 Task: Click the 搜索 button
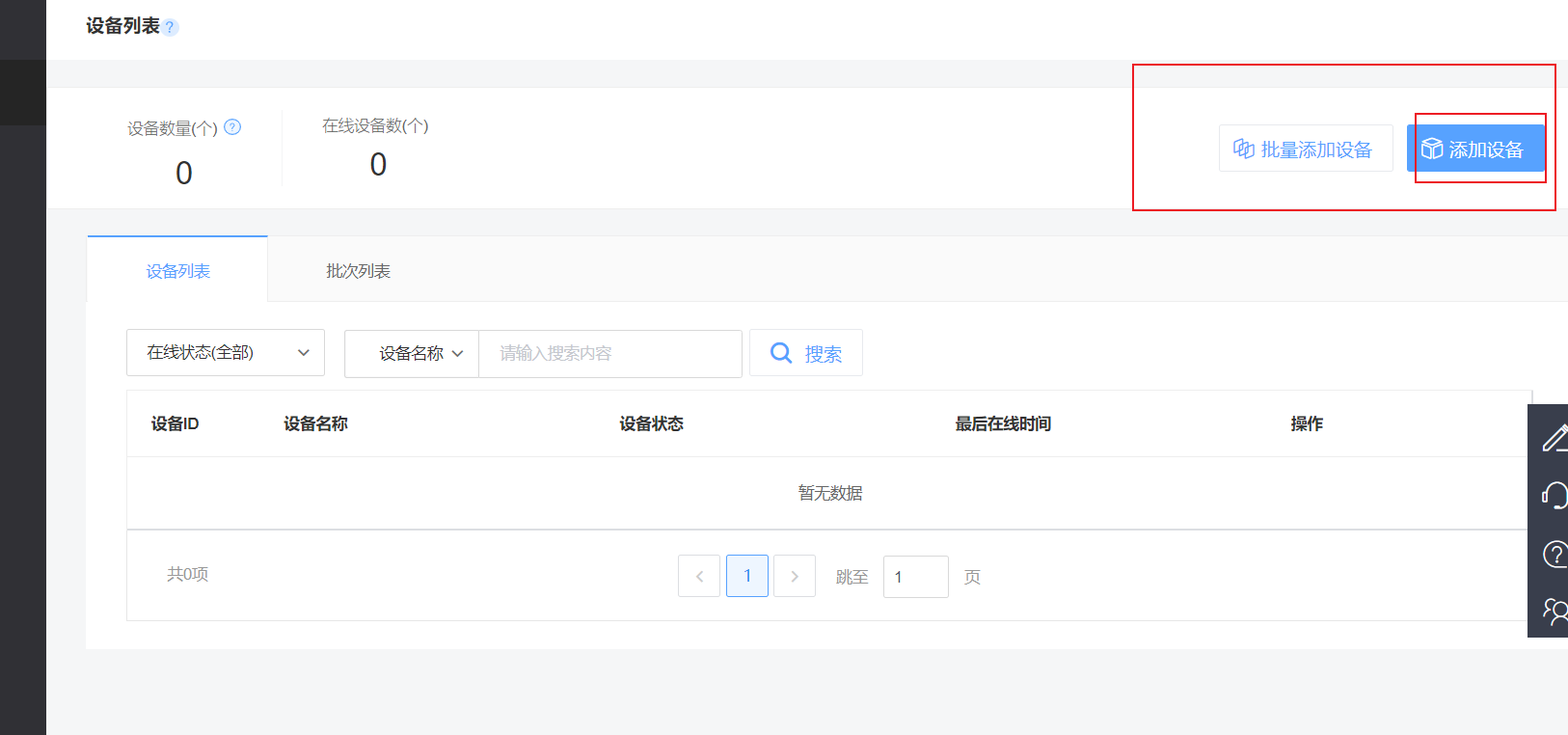coord(806,353)
